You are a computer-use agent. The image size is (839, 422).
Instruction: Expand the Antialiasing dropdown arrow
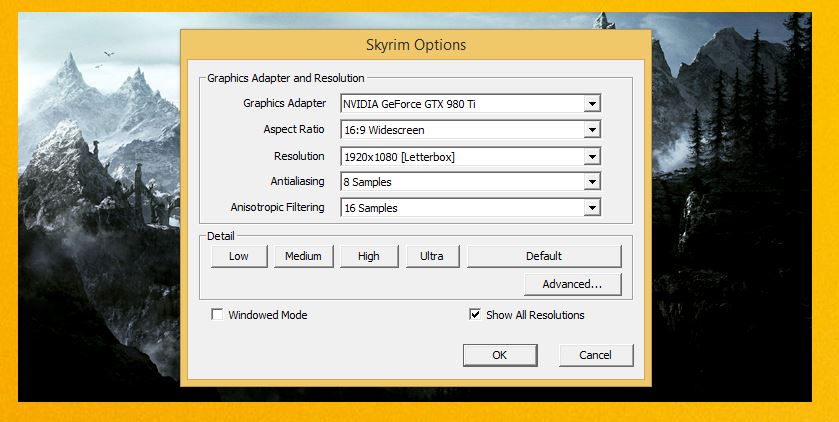pos(592,182)
